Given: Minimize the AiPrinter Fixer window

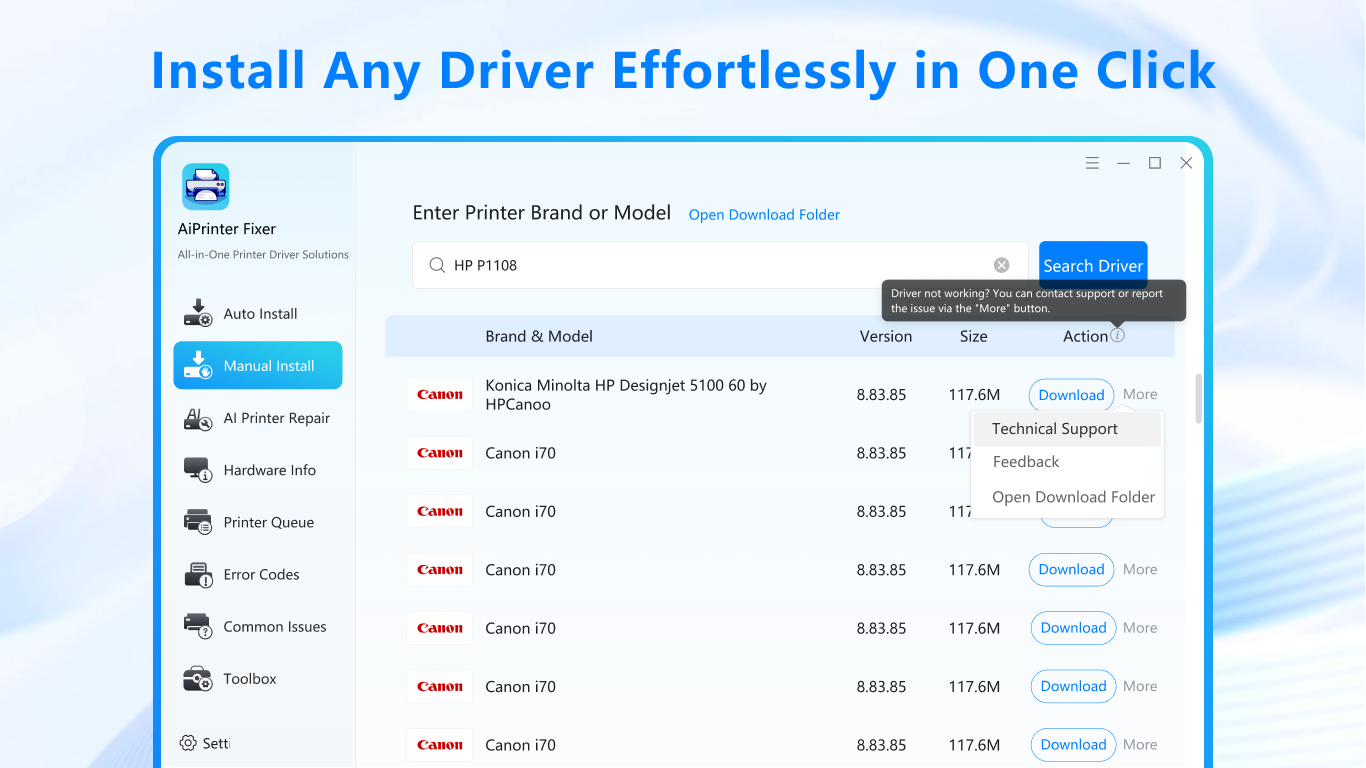Looking at the screenshot, I should 1124,163.
